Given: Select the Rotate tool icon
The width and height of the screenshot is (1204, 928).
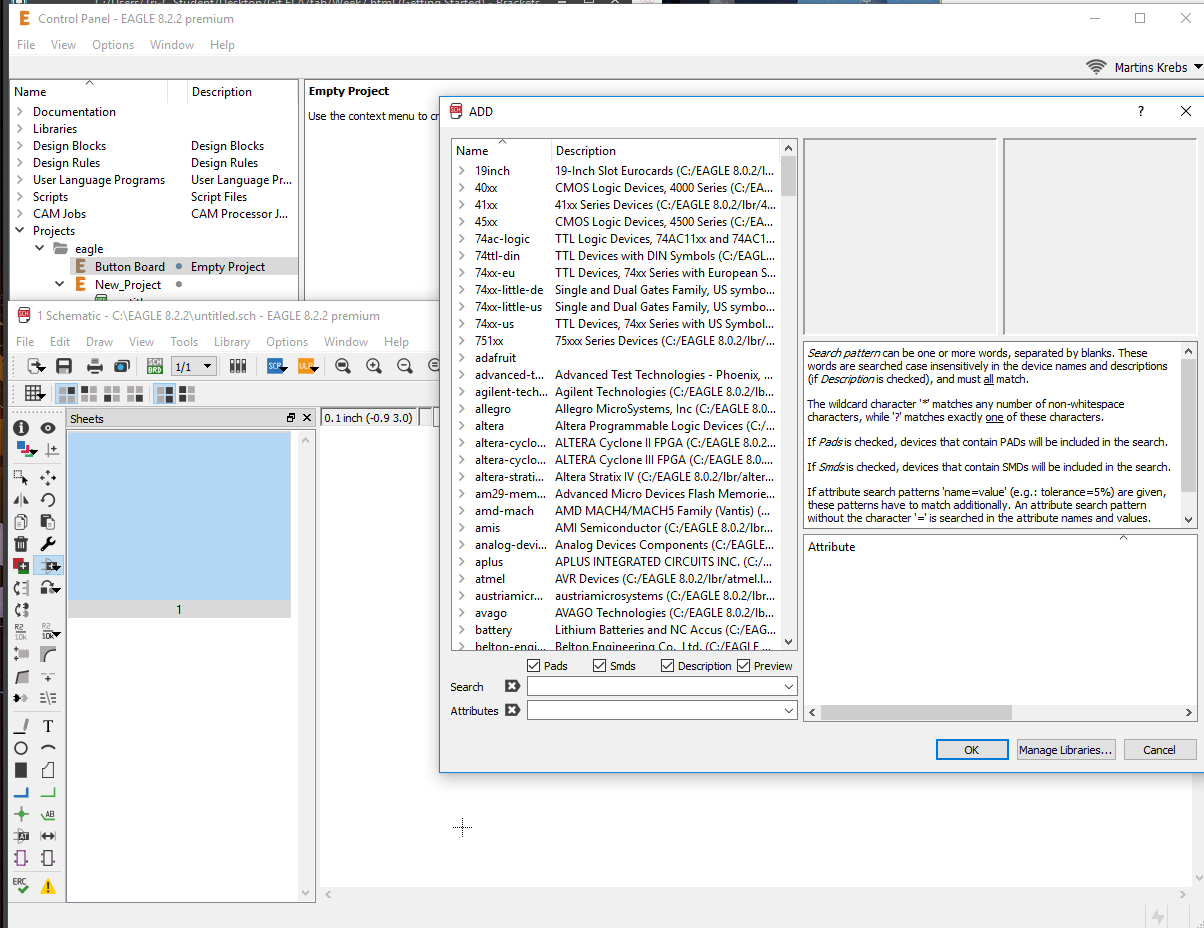Looking at the screenshot, I should coord(47,499).
